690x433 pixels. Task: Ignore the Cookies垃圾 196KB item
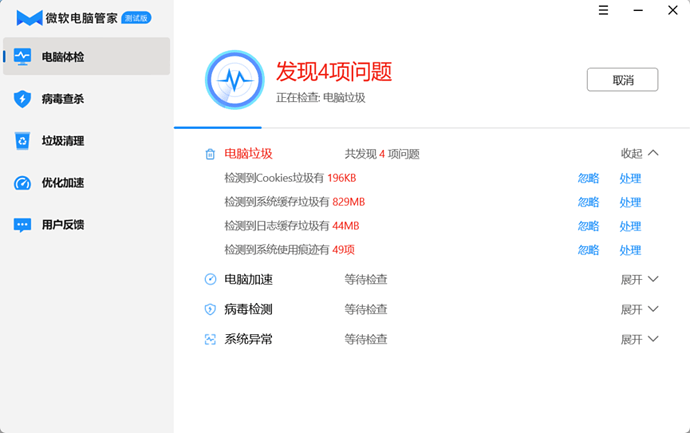(x=588, y=178)
